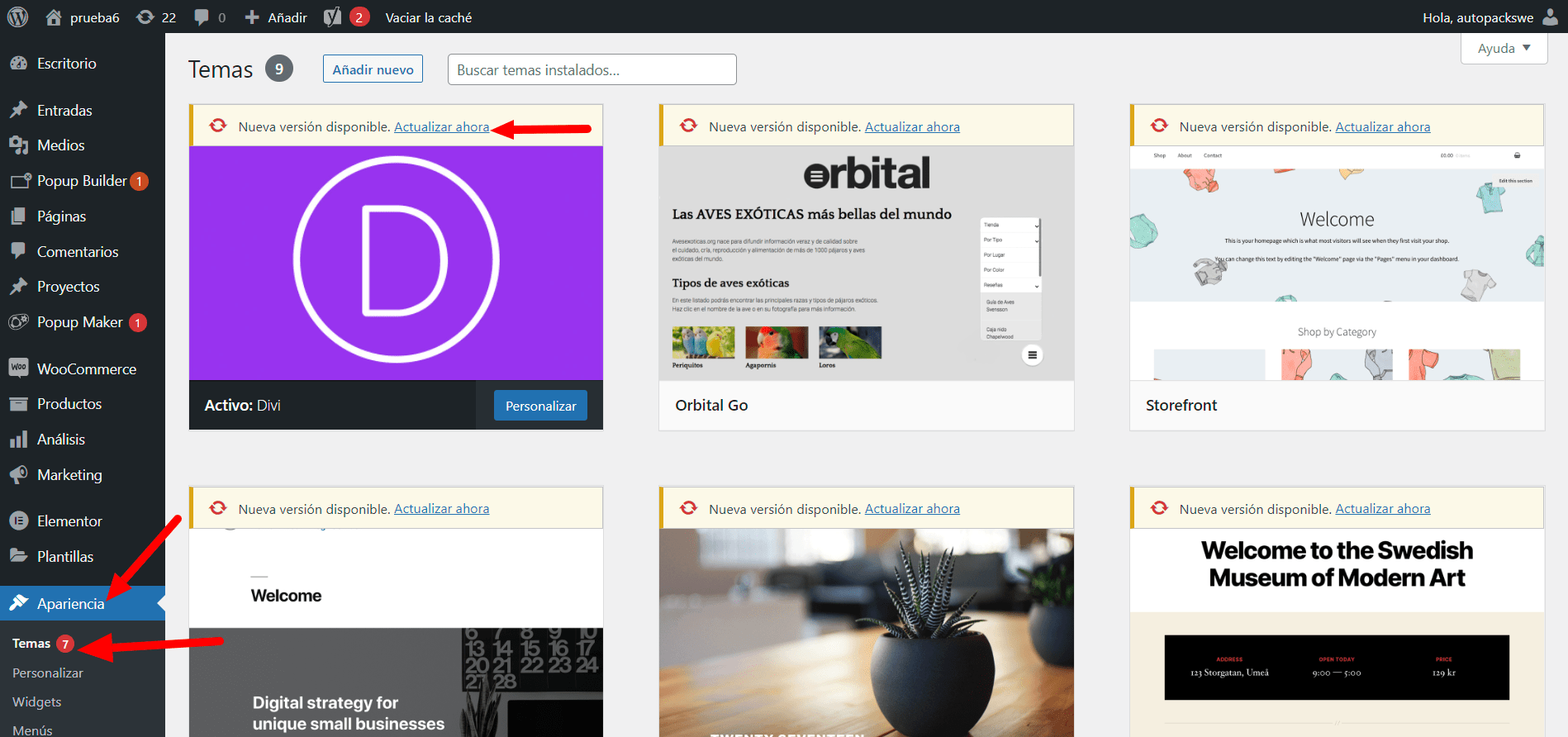Click the update icon on Storefront notice
Image resolution: width=1568 pixels, height=737 pixels.
click(1160, 126)
